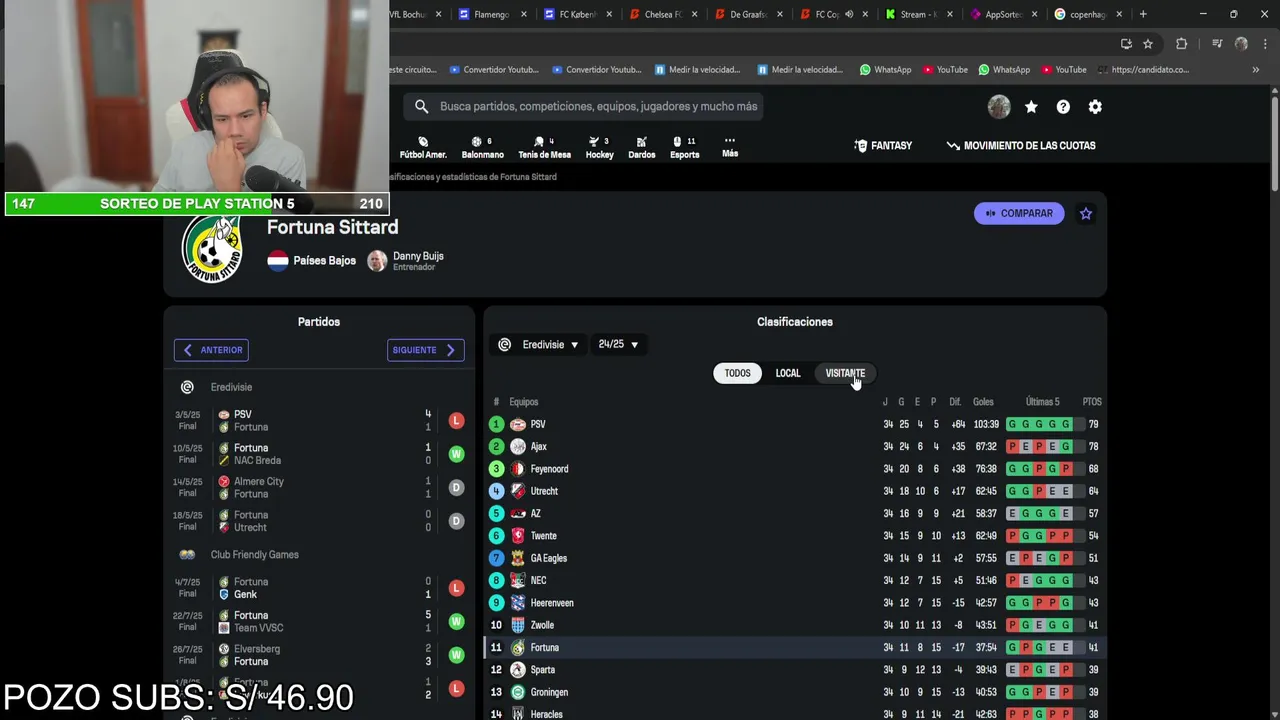1280x720 pixels.
Task: Open Zwolle in the standings
Action: point(795,625)
